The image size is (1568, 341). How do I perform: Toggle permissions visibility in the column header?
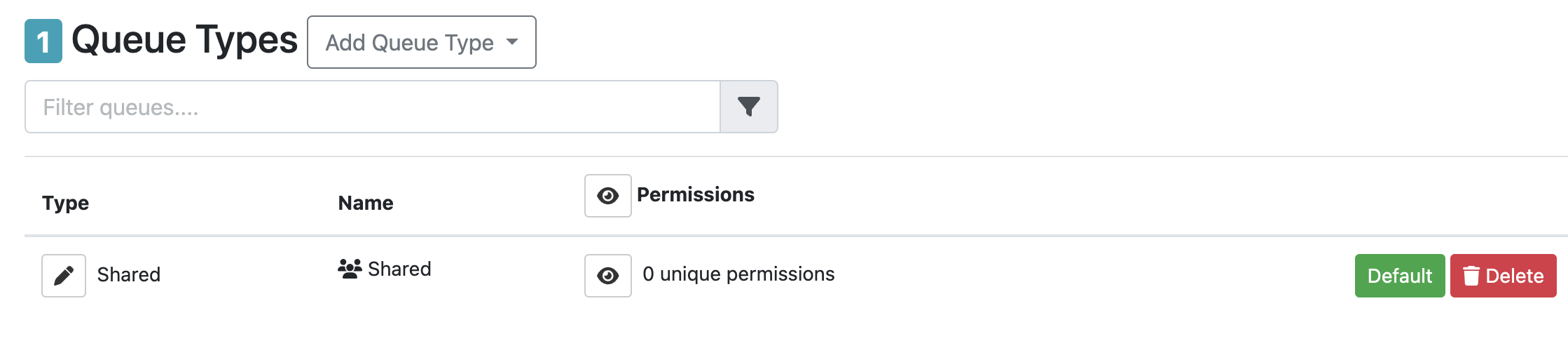[x=607, y=196]
